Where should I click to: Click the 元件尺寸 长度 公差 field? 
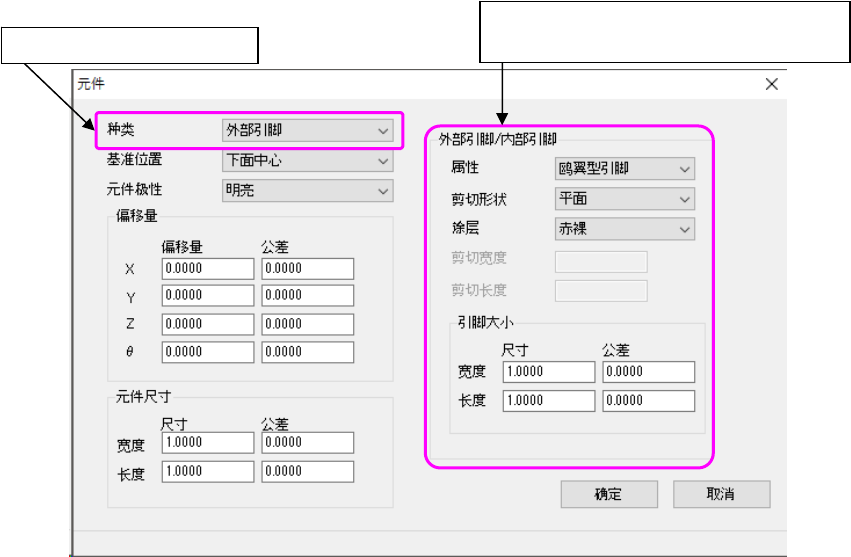(308, 471)
